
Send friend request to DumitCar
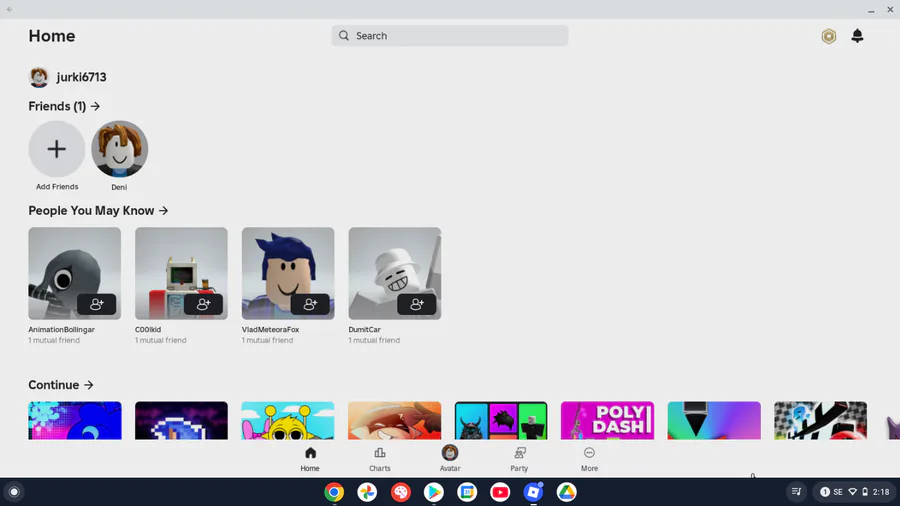tap(417, 304)
